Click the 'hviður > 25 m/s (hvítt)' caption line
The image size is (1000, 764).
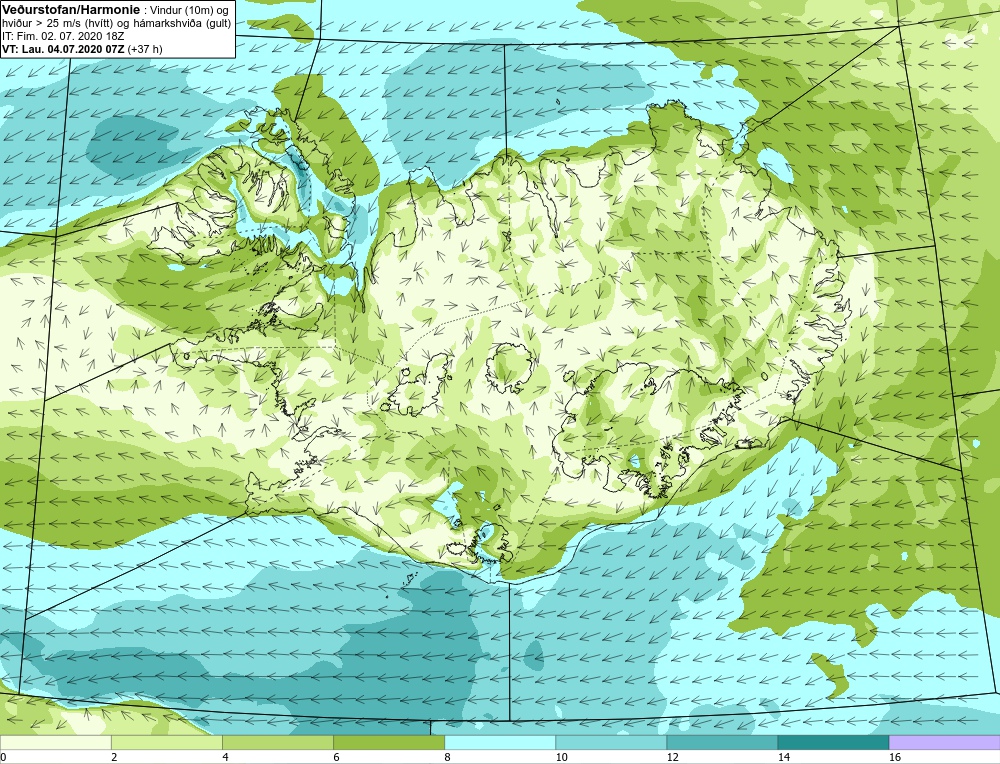(x=117, y=23)
